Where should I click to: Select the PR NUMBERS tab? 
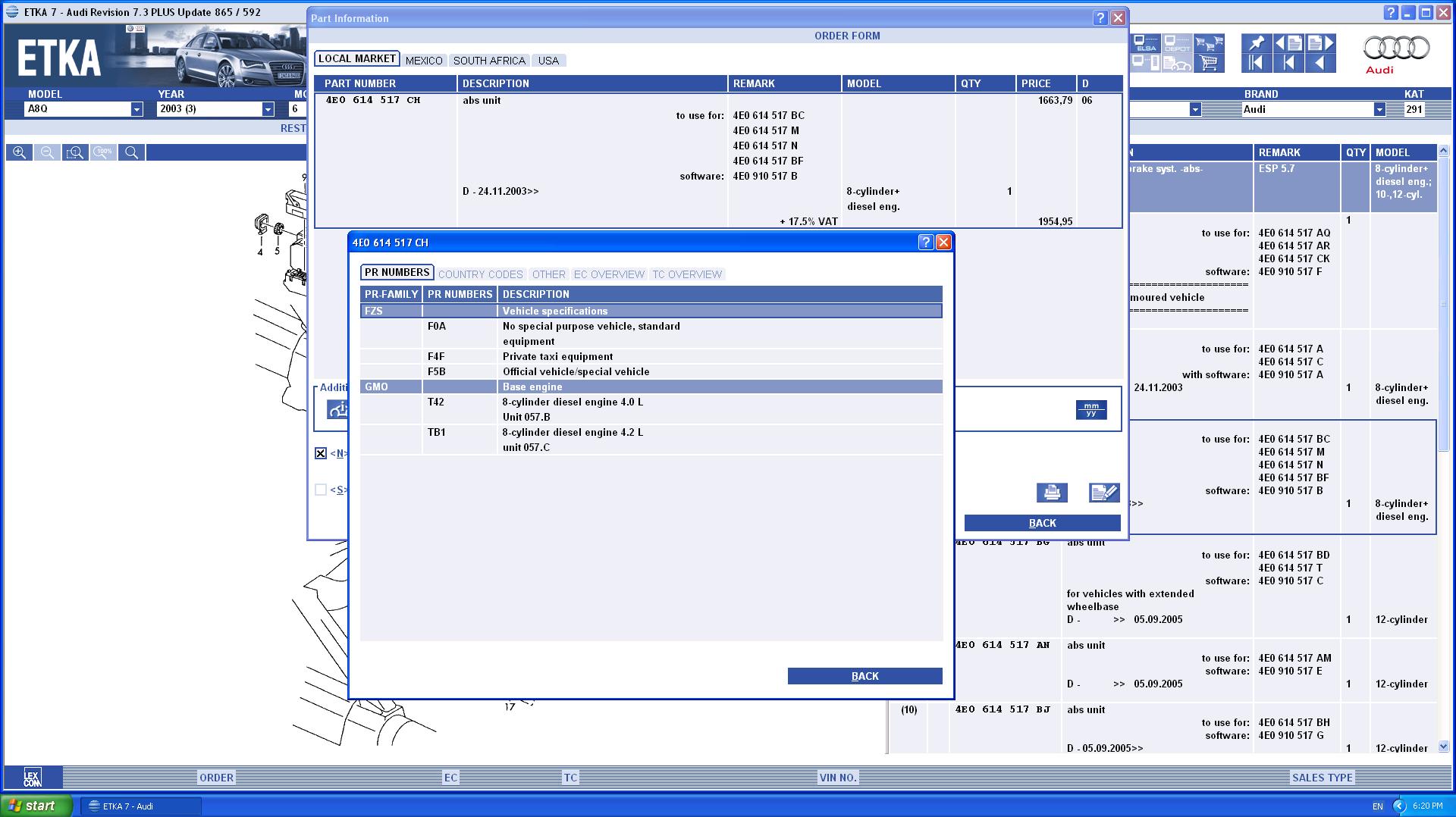coord(397,273)
